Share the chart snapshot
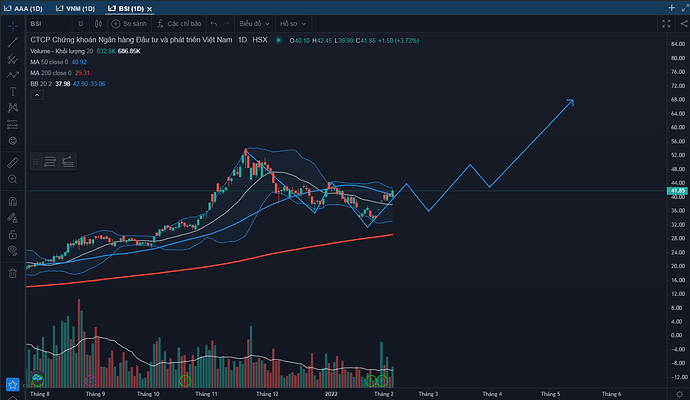Screen dimensions: 690x400 [x=683, y=24]
